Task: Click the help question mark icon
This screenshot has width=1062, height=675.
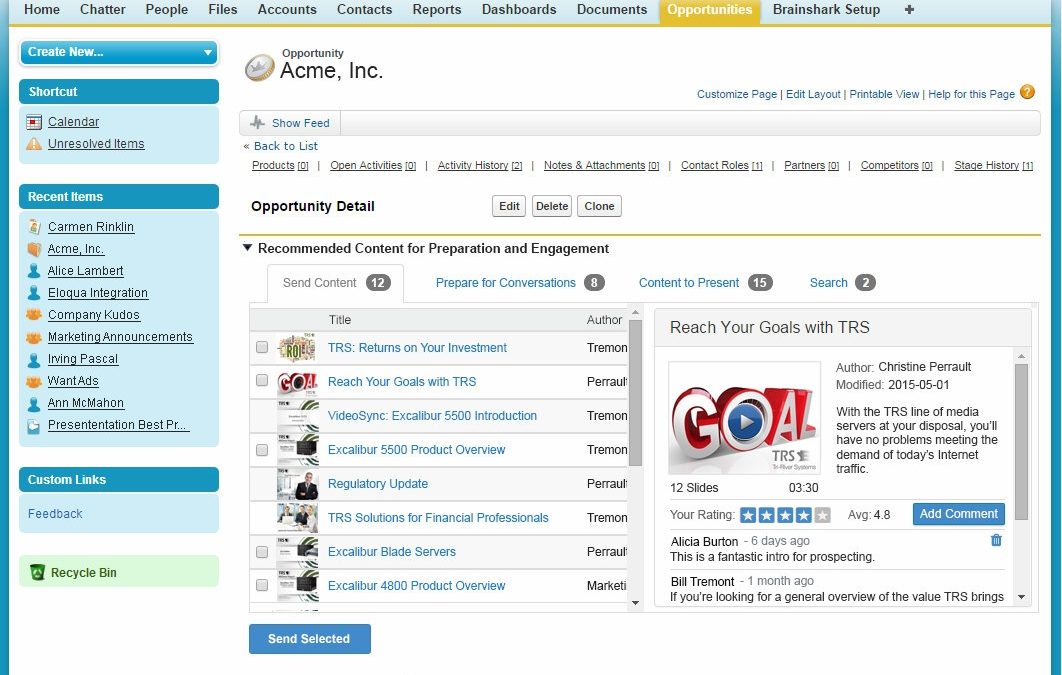Action: 1027,92
